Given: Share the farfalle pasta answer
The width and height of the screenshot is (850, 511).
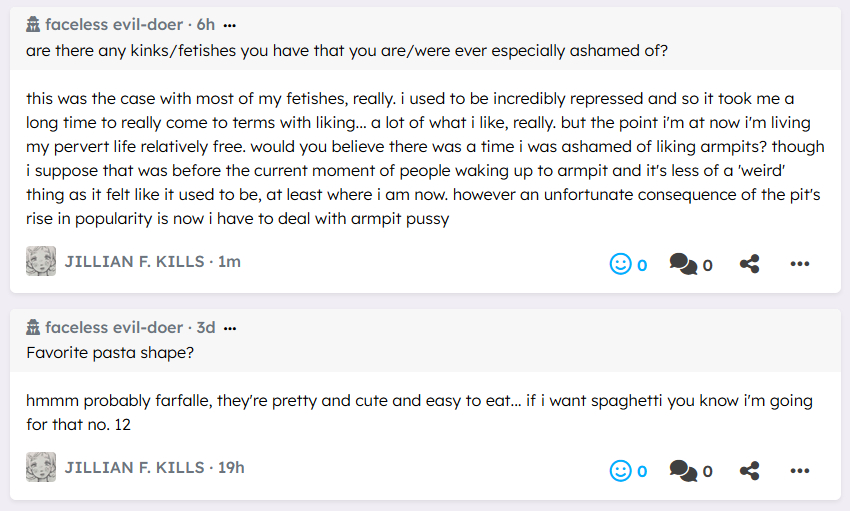Looking at the screenshot, I should (x=750, y=470).
